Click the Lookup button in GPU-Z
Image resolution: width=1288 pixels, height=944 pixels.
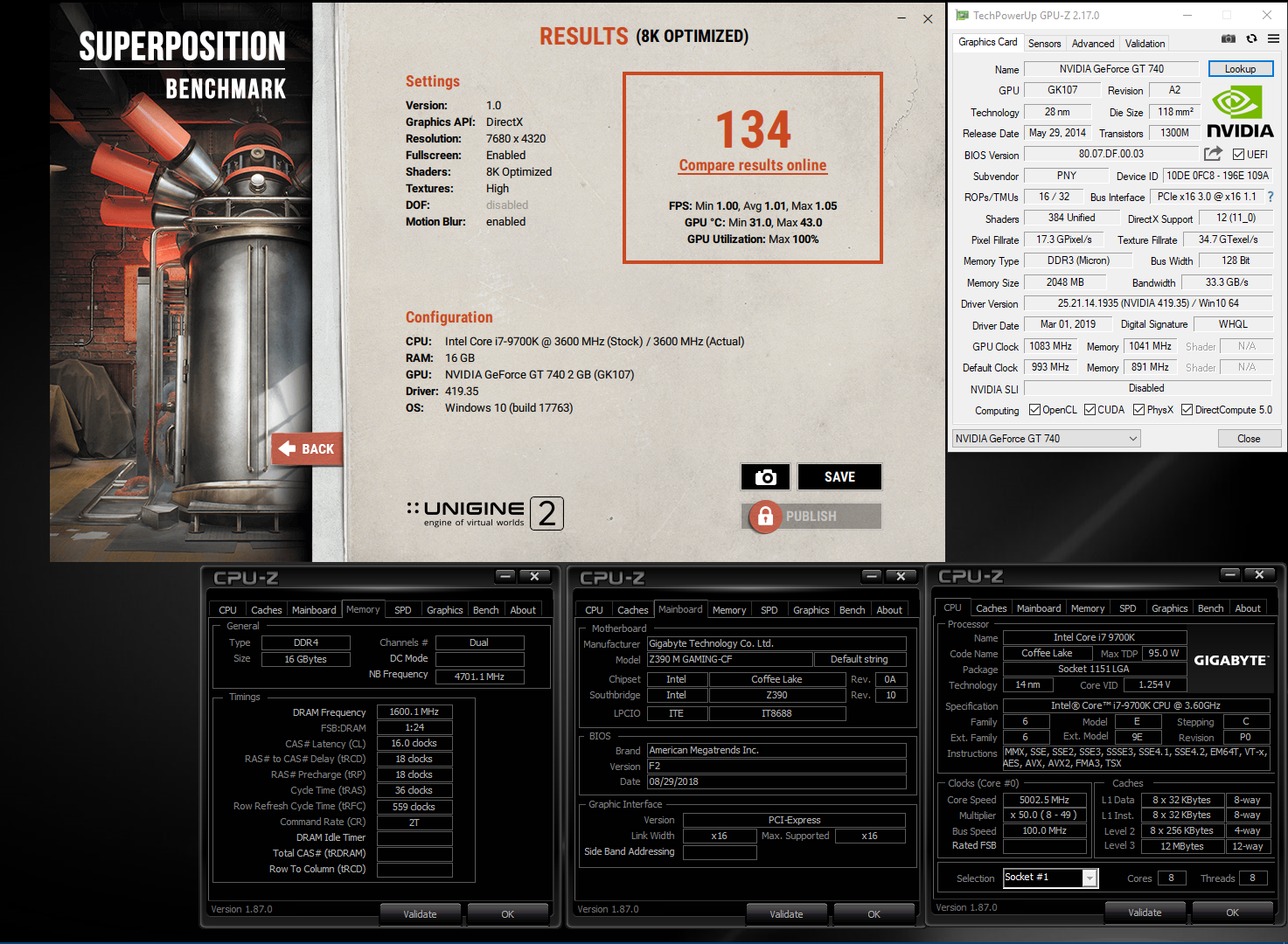(1240, 69)
